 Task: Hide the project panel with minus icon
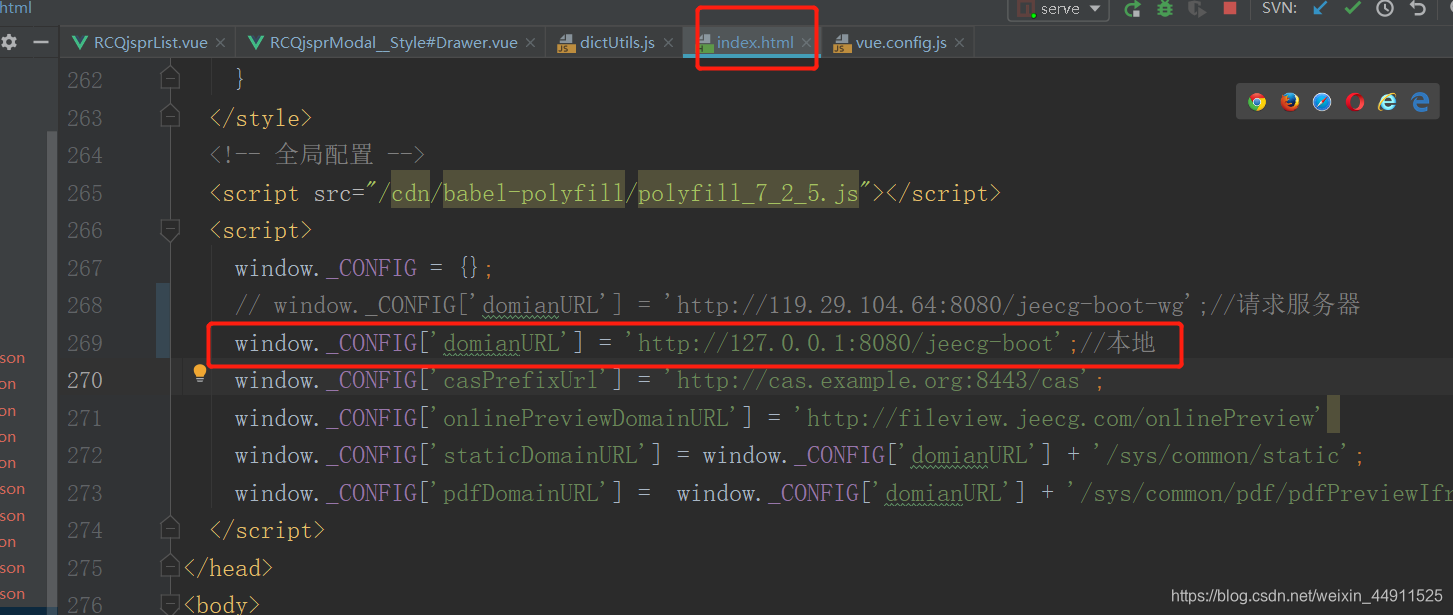[41, 42]
